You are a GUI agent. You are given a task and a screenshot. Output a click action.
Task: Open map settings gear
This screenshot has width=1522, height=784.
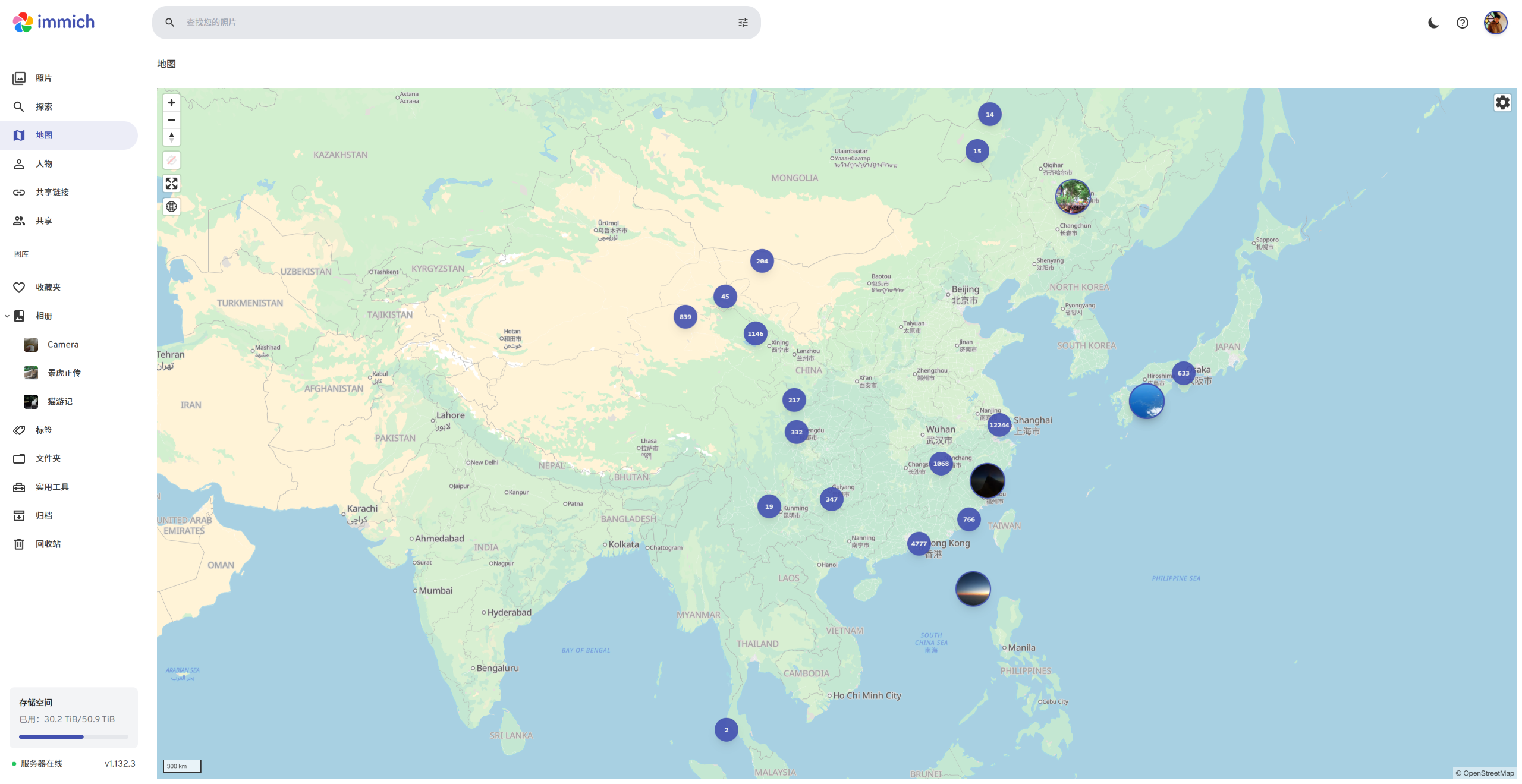point(1502,103)
